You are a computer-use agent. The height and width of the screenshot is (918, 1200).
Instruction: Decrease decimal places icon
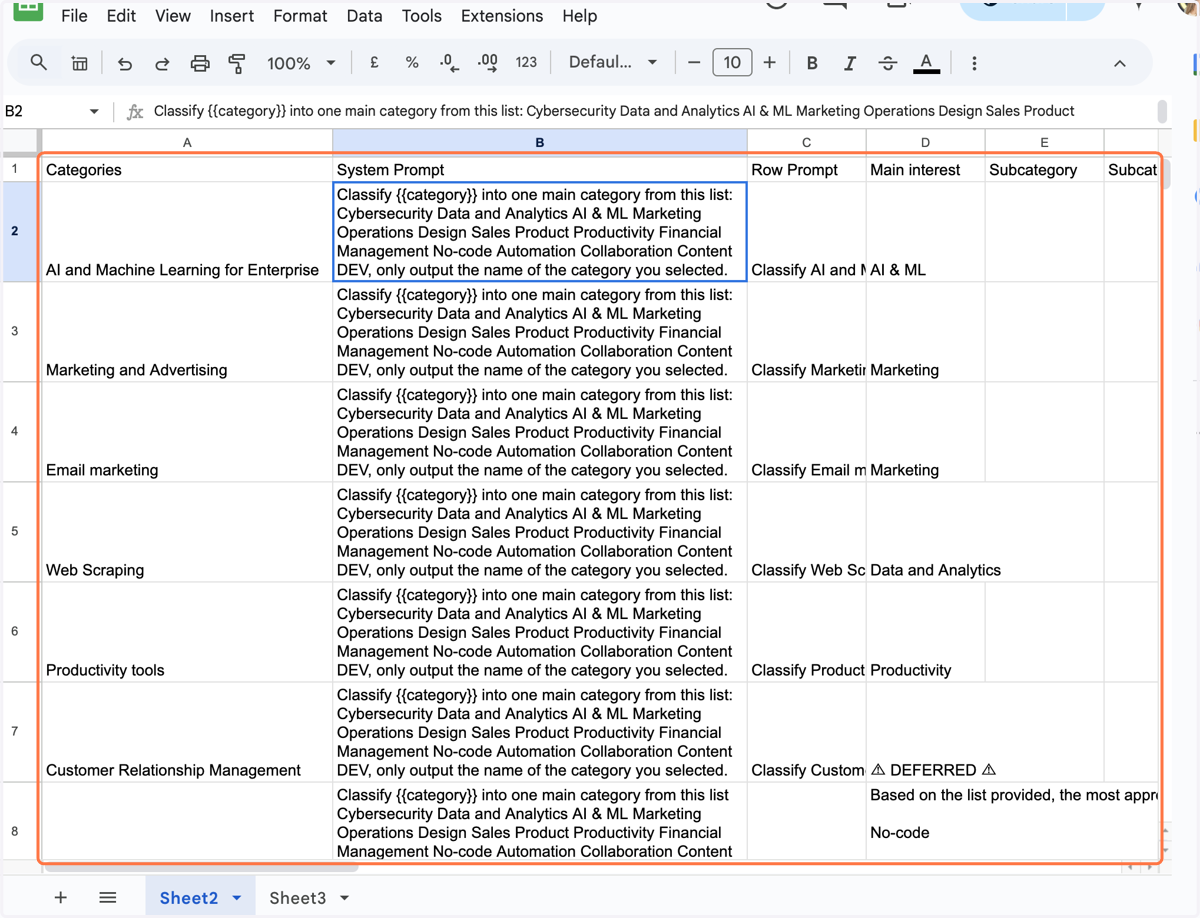(x=450, y=62)
